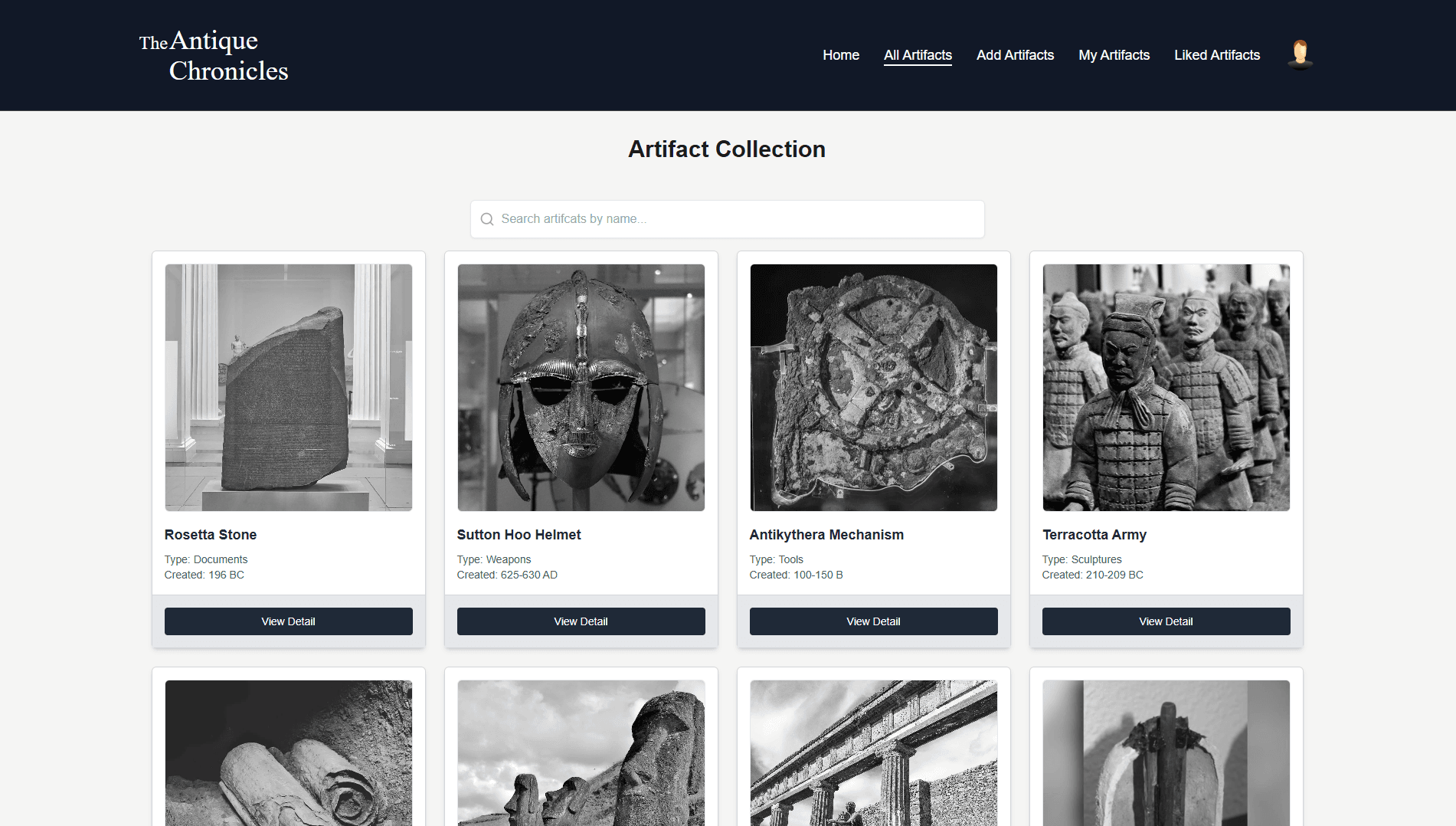This screenshot has height=826, width=1456.
Task: Open Liked Artifacts from navbar
Action: click(x=1216, y=55)
